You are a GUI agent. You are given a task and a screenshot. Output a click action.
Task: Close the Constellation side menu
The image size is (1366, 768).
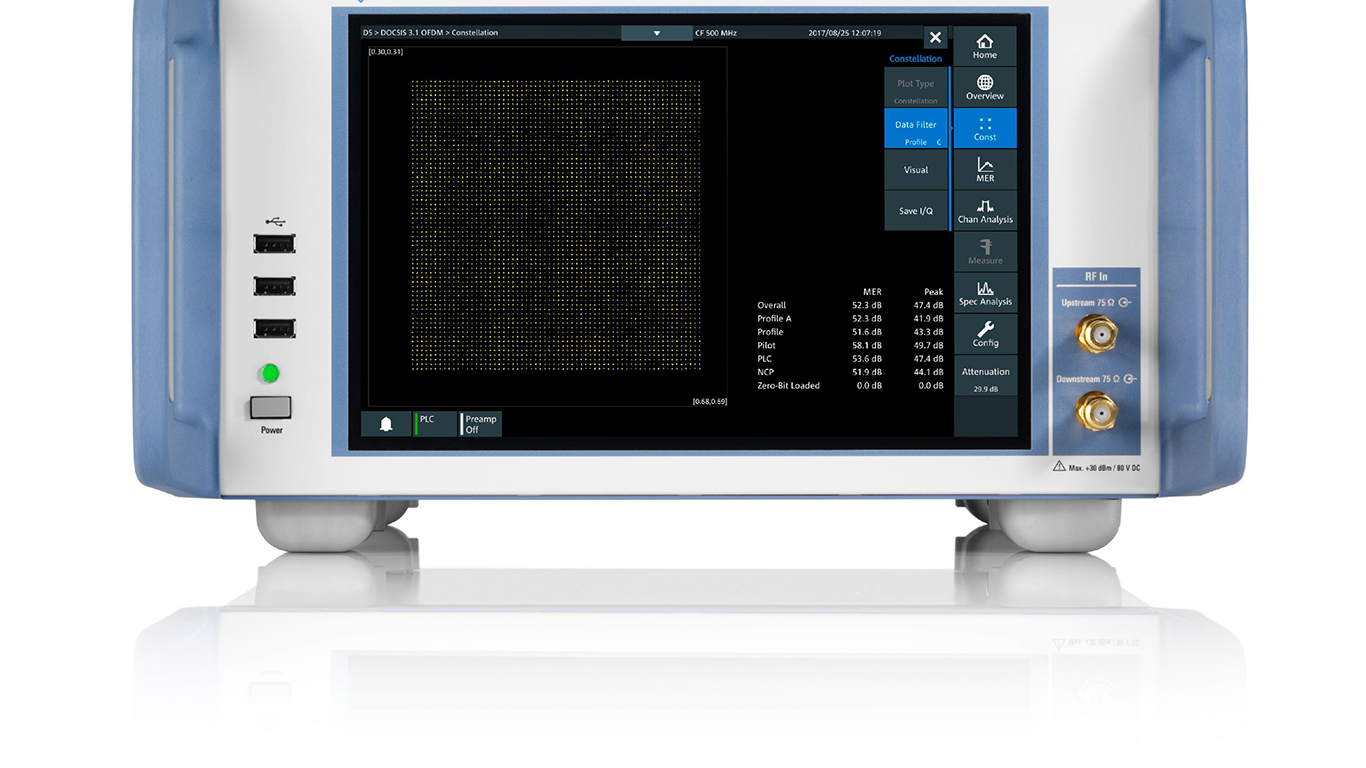point(935,38)
